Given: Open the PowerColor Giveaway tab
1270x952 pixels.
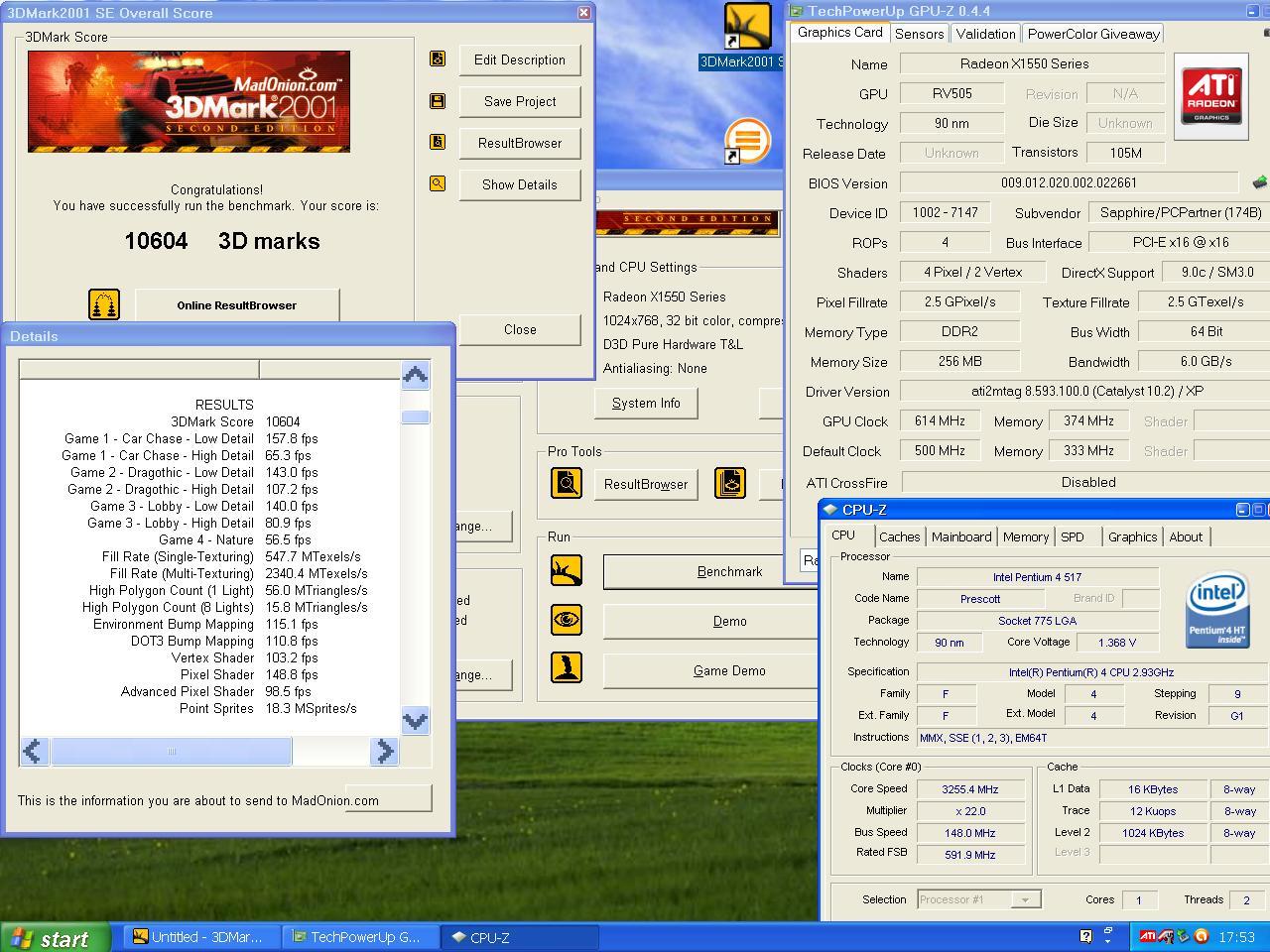Looking at the screenshot, I should 1093,34.
